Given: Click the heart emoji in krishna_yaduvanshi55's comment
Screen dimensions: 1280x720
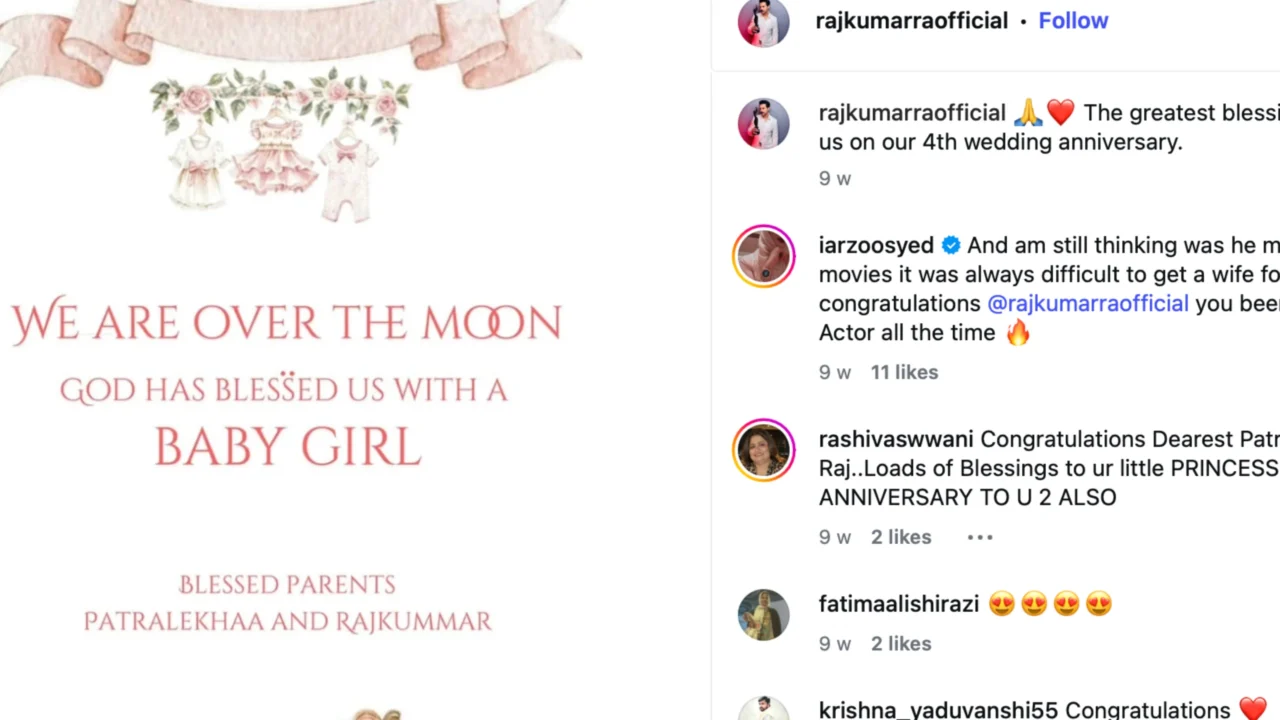Looking at the screenshot, I should tap(1254, 708).
